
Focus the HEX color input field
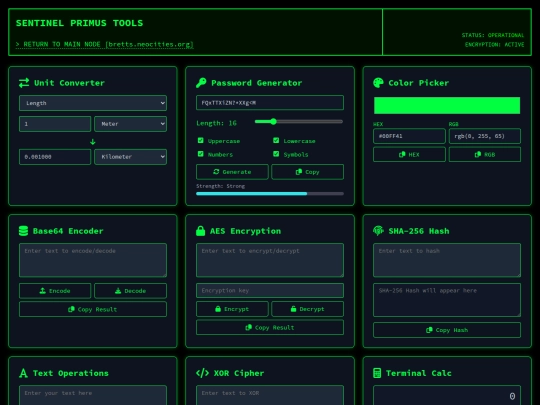(409, 136)
